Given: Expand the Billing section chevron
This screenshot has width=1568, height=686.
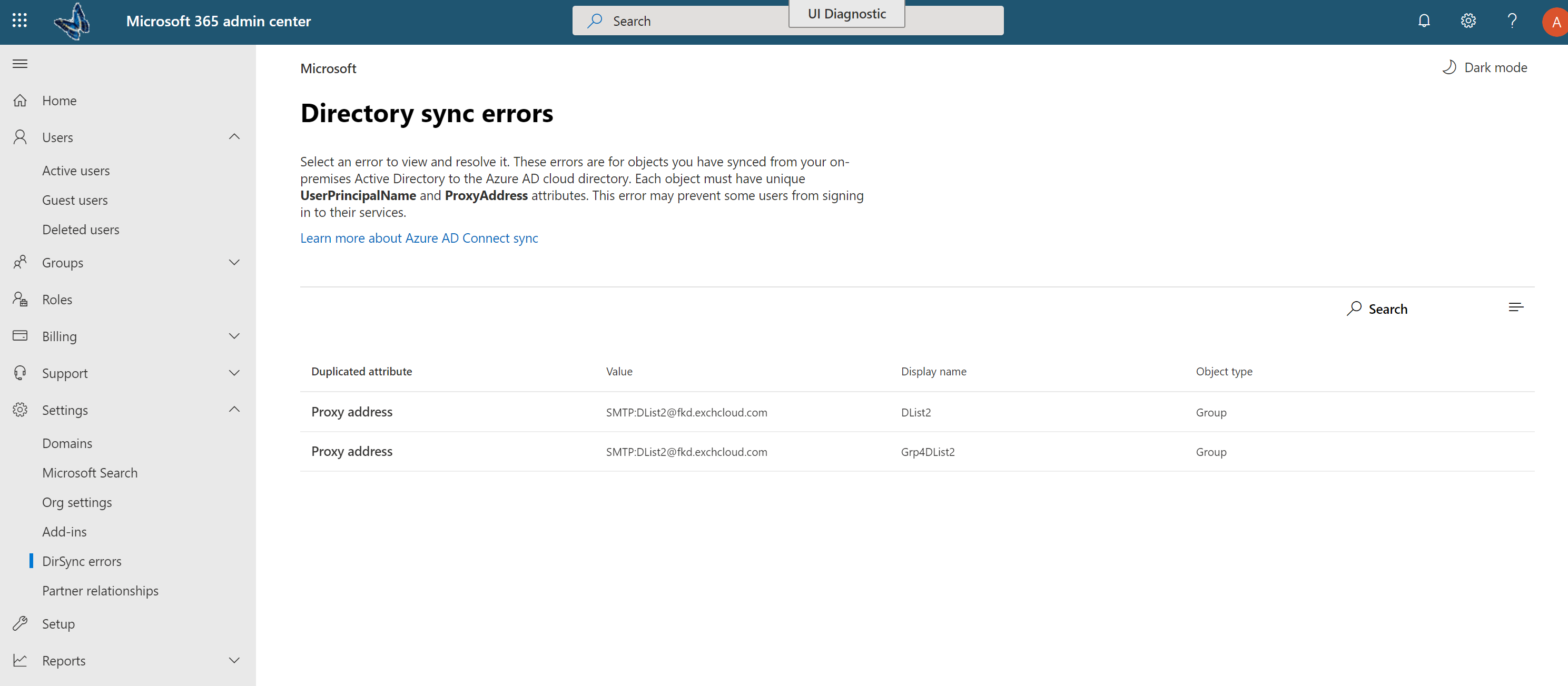Looking at the screenshot, I should click(x=234, y=335).
